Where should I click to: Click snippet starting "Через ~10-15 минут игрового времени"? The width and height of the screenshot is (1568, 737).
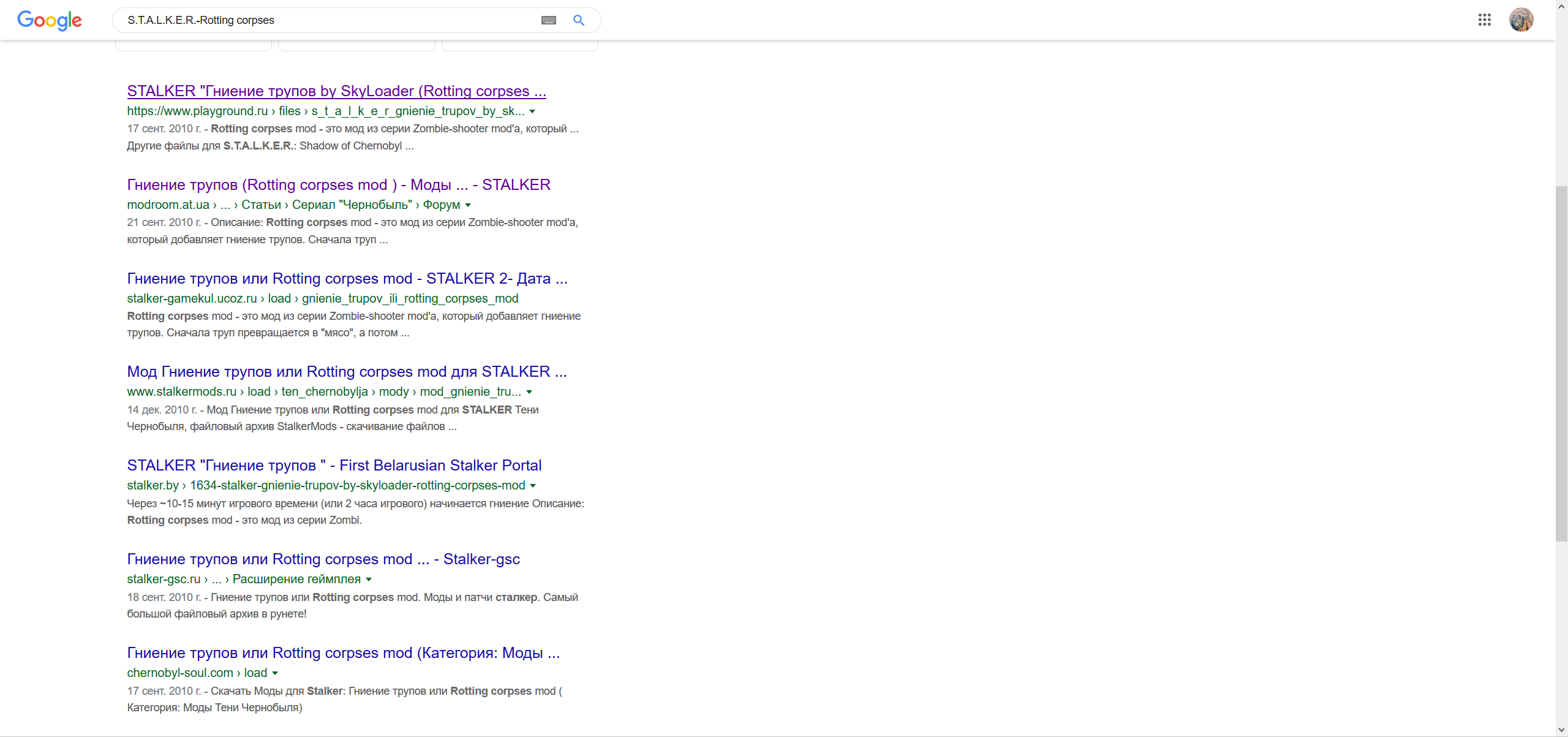coord(356,512)
